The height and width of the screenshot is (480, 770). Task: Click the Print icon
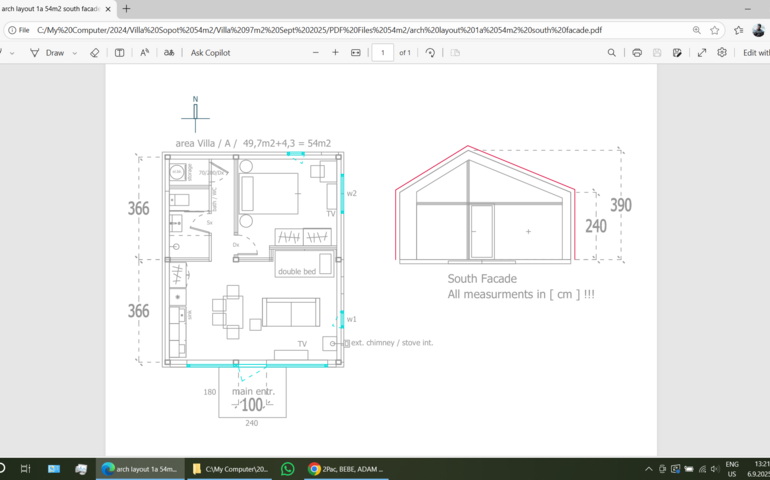(x=637, y=52)
